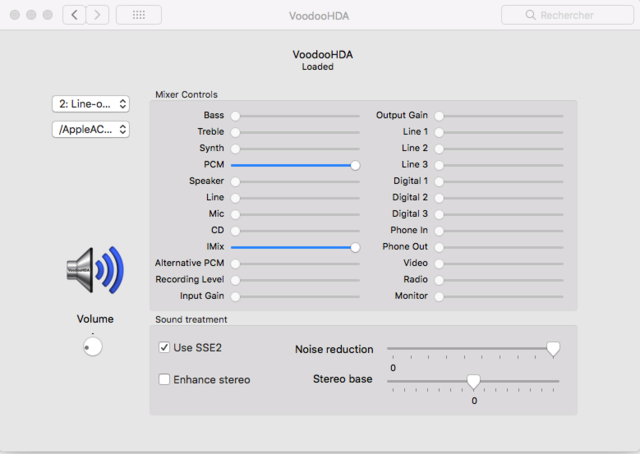This screenshot has width=640, height=454.
Task: Click the search magnifier icon
Action: [x=530, y=15]
